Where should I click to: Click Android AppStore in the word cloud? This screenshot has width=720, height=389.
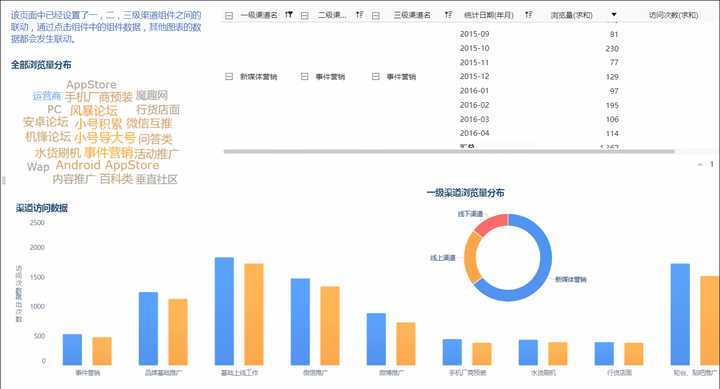click(107, 165)
